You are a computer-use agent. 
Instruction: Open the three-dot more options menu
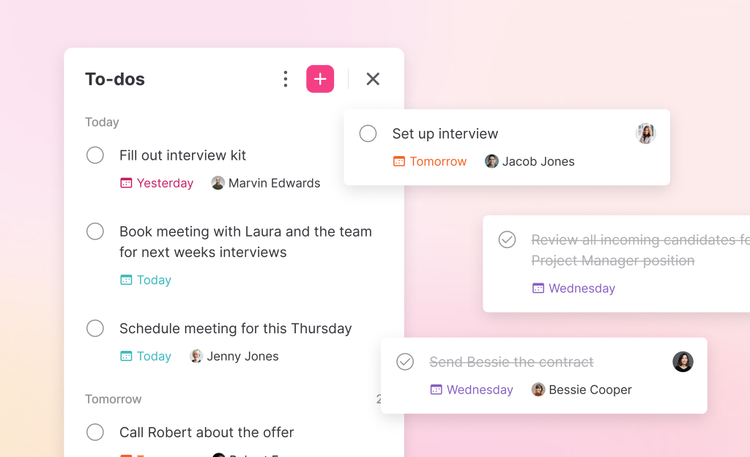point(285,79)
